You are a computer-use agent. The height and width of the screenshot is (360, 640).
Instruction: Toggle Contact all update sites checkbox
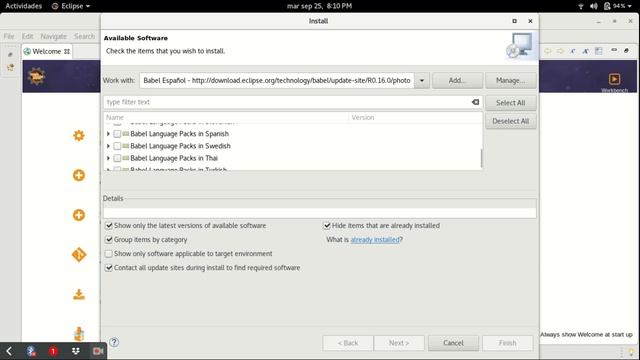tap(109, 268)
